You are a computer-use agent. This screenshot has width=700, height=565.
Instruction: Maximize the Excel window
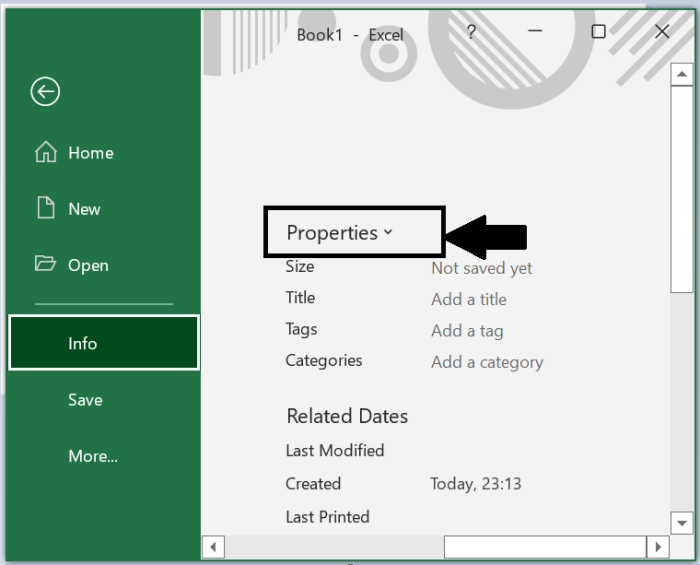[x=598, y=32]
